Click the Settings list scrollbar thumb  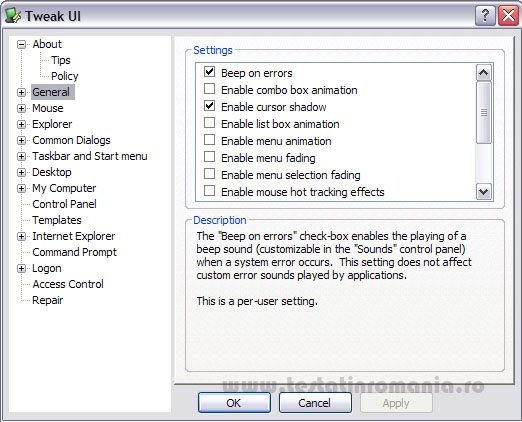tap(484, 113)
